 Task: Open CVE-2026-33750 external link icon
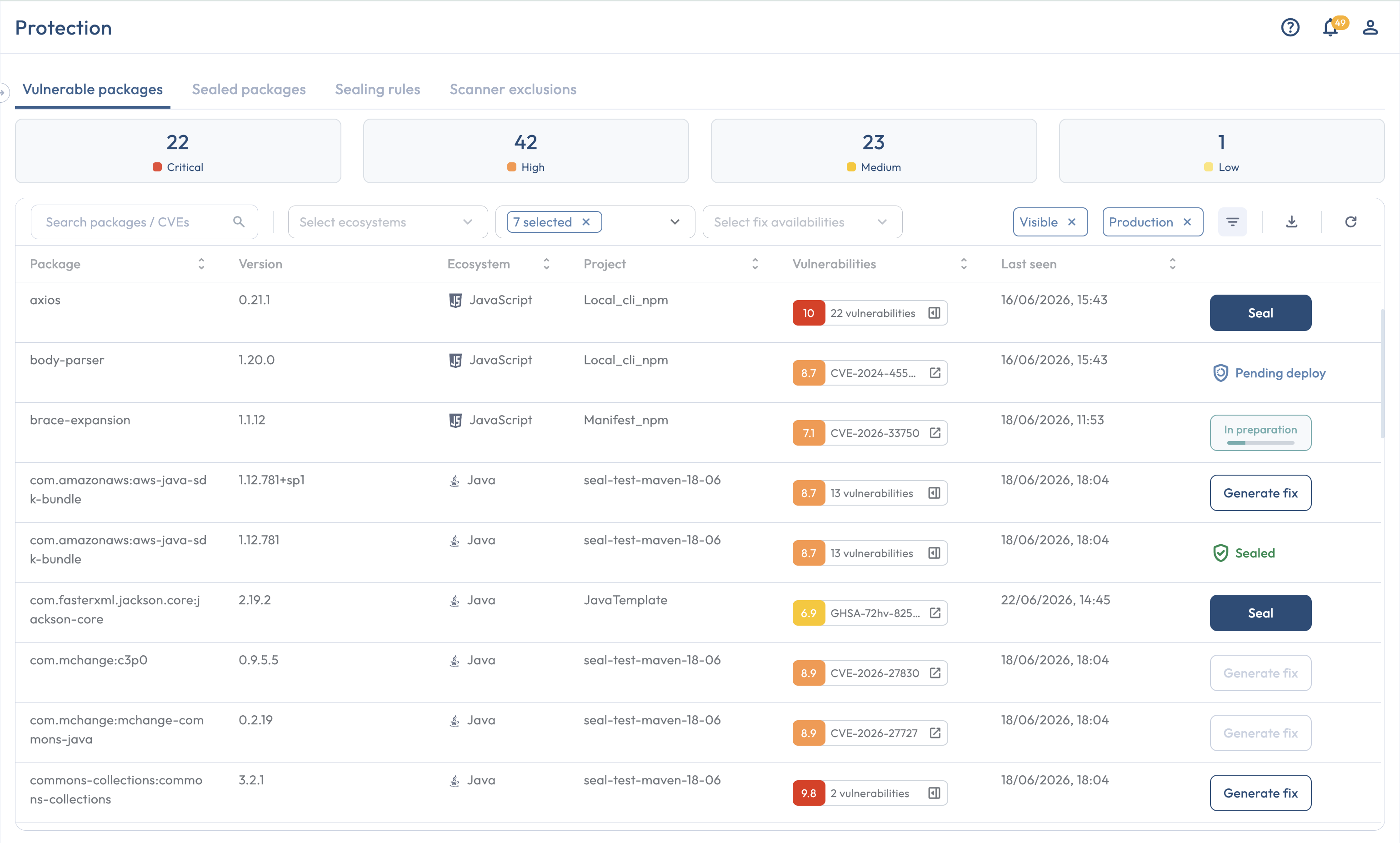pyautogui.click(x=935, y=433)
